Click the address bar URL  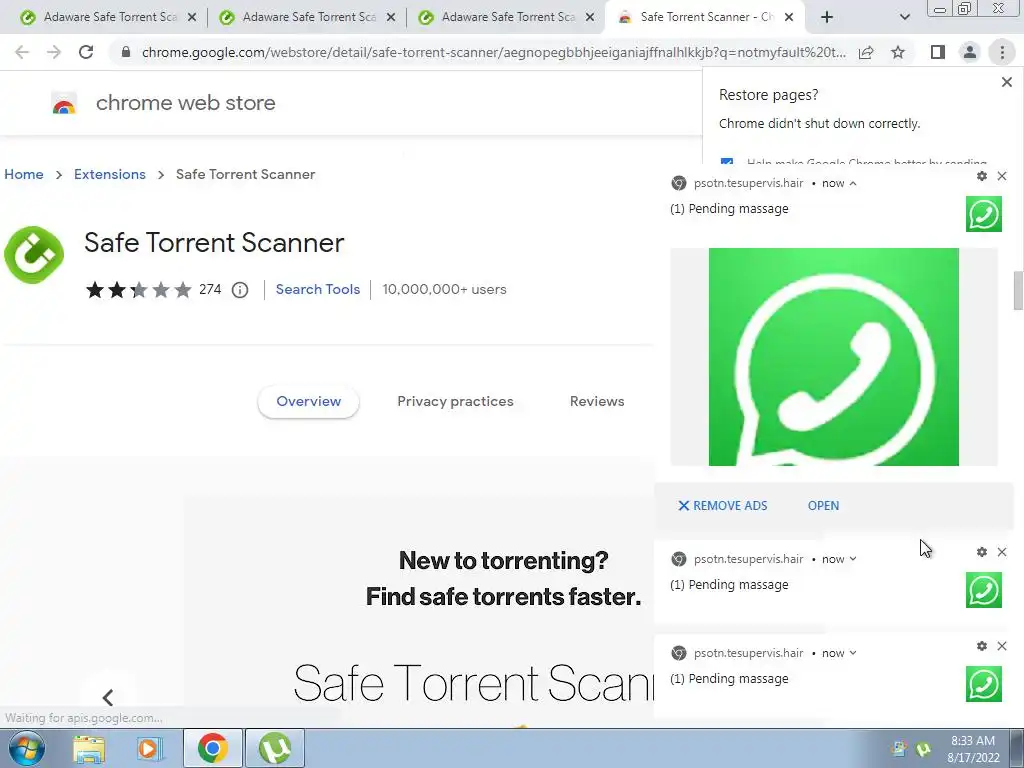click(x=493, y=52)
